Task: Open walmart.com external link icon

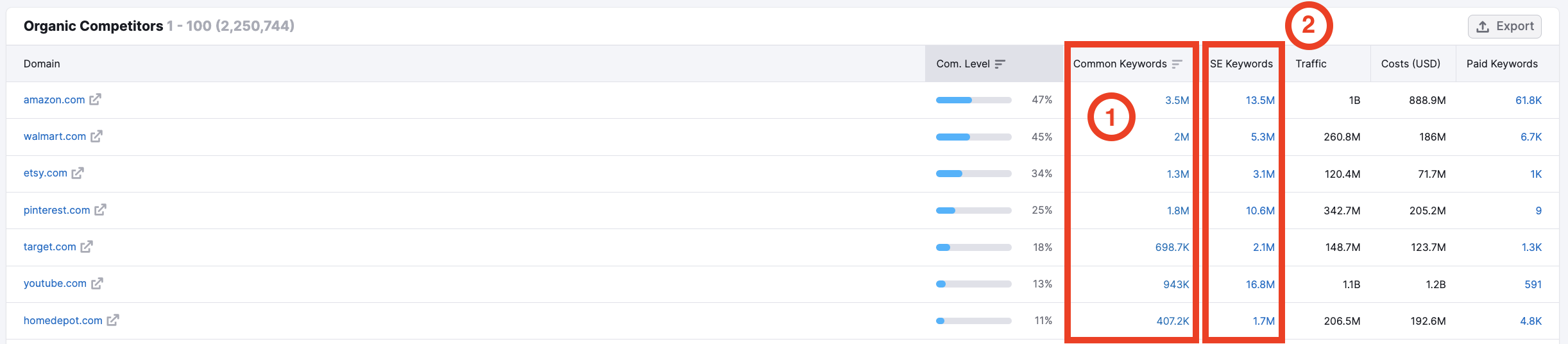Action: (96, 136)
